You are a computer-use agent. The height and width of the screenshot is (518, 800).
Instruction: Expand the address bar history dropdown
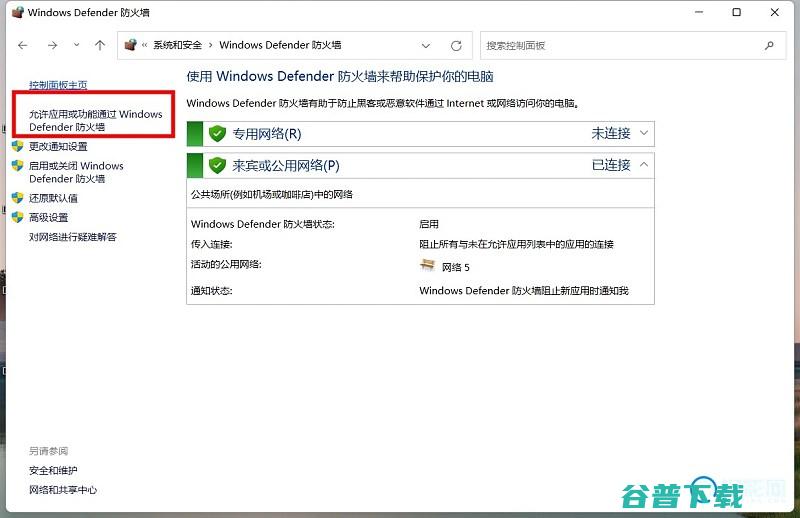point(426,45)
